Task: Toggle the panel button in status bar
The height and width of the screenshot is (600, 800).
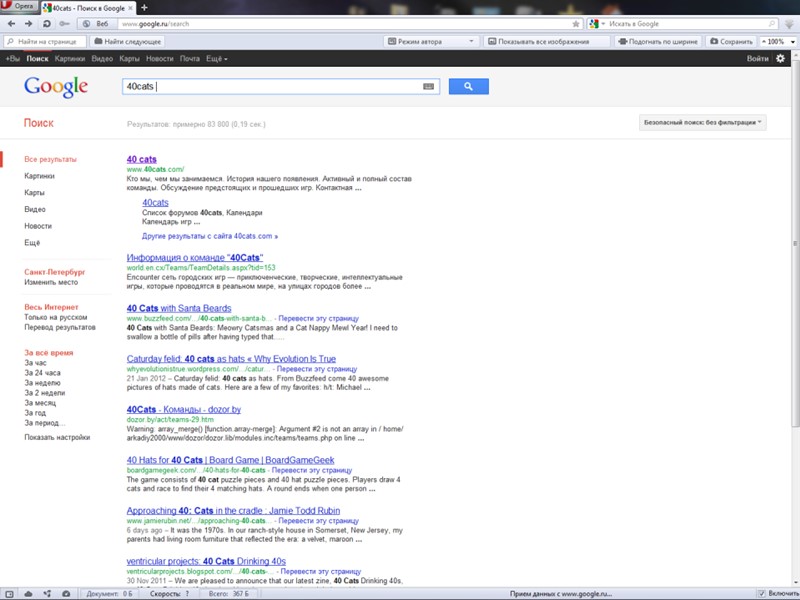Action: [9, 594]
